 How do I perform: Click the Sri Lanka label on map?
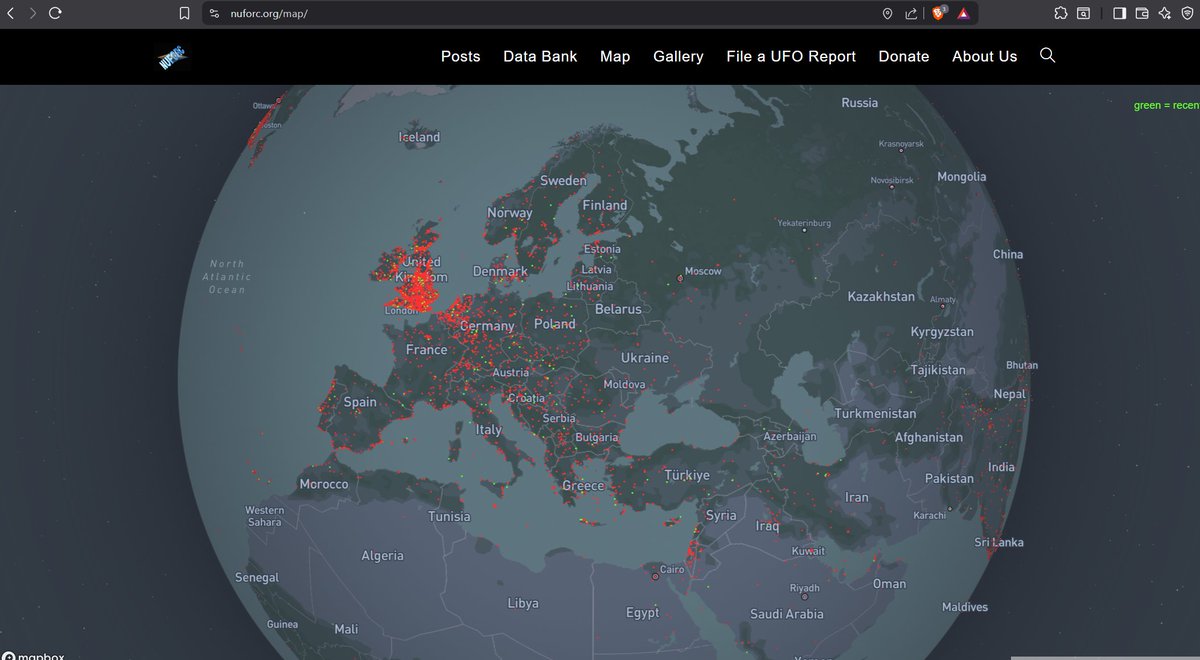pos(999,542)
